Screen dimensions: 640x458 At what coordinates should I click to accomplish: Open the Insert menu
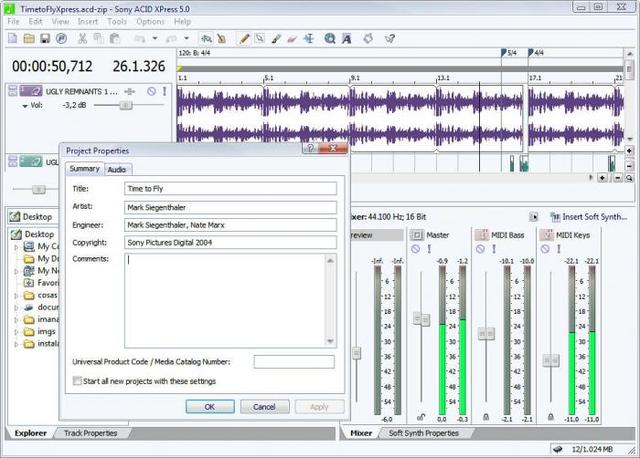(88, 22)
